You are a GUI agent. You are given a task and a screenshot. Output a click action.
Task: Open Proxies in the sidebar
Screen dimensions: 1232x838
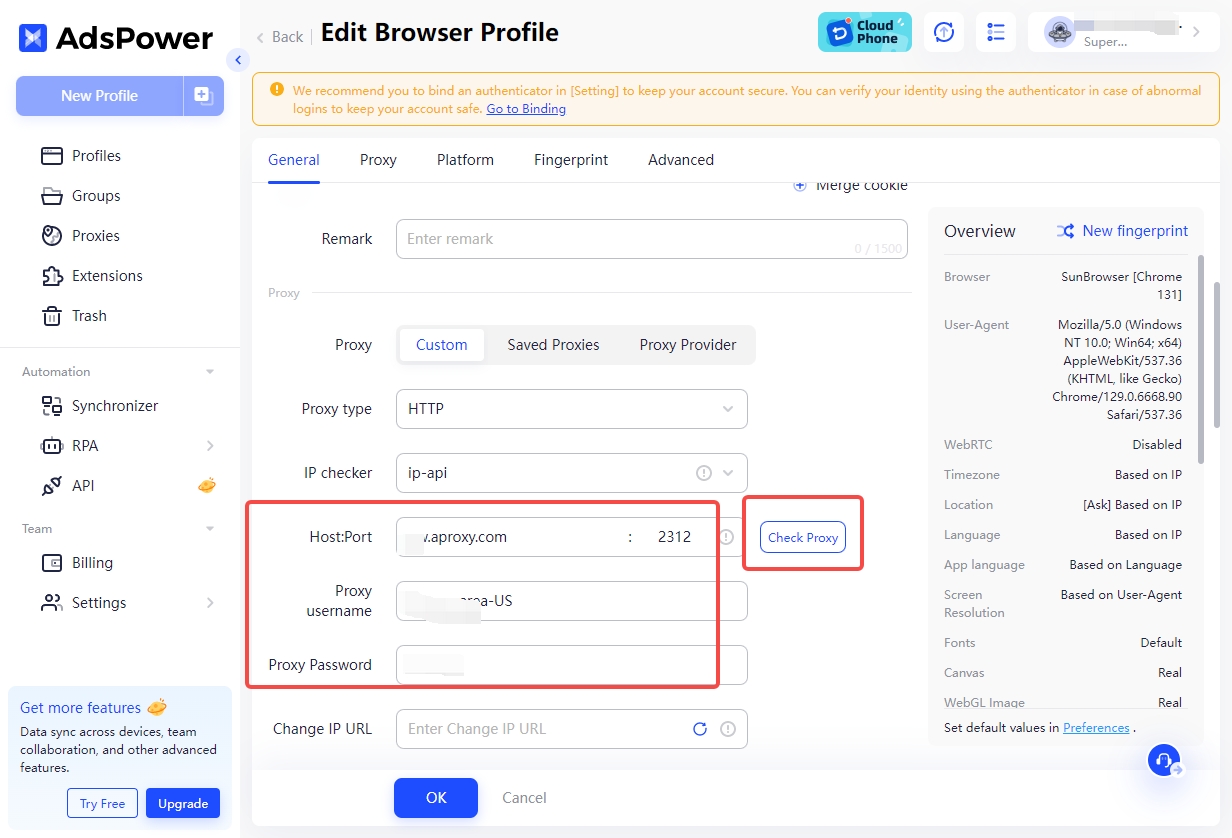96,236
